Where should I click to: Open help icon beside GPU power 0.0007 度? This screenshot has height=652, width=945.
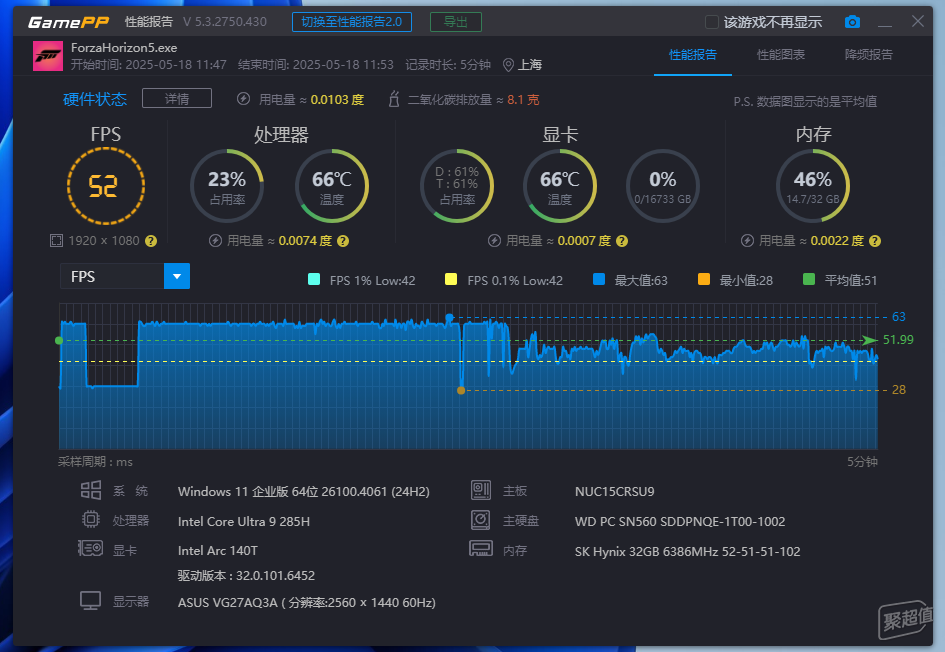click(x=622, y=241)
